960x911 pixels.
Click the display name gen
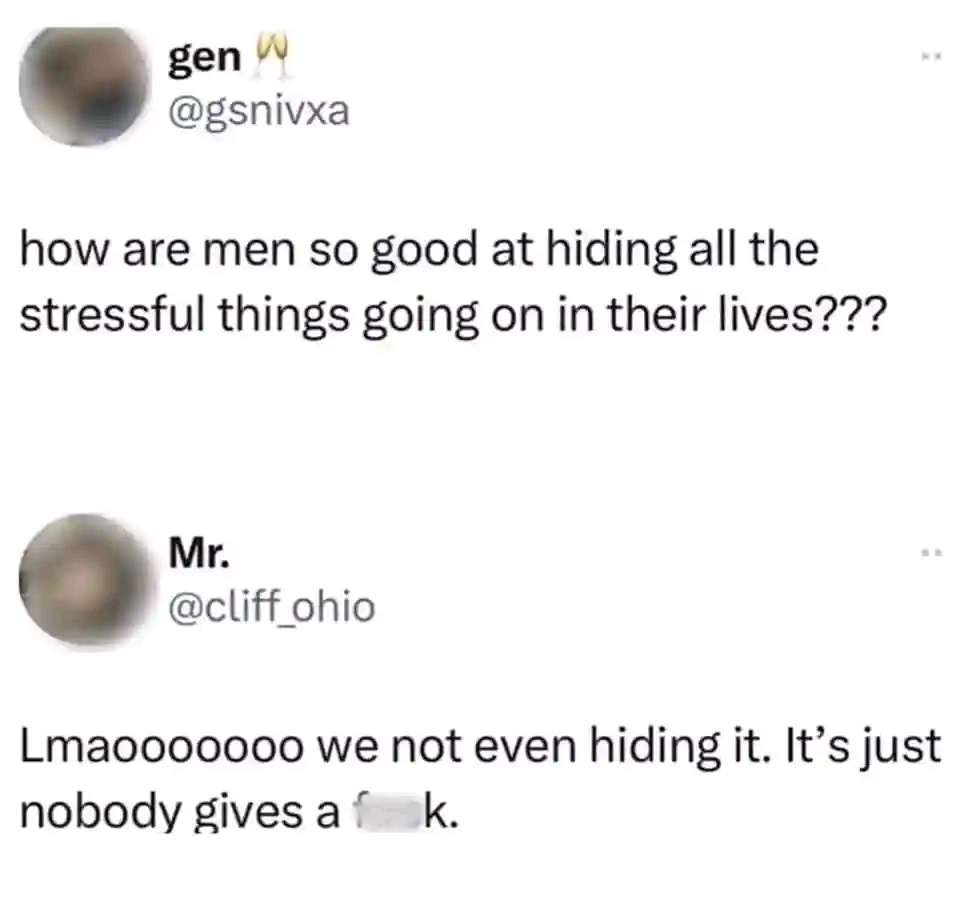point(205,60)
